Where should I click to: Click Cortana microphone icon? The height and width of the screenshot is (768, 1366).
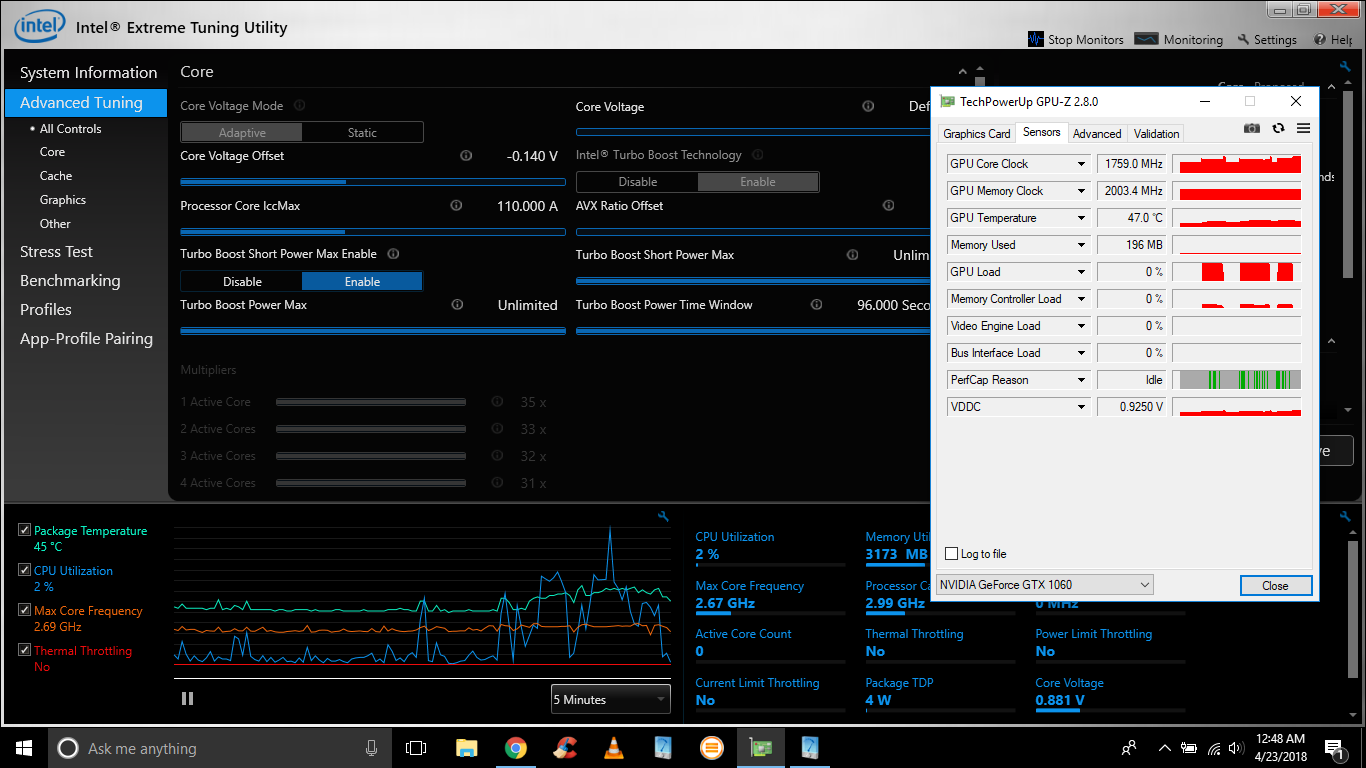click(x=371, y=748)
